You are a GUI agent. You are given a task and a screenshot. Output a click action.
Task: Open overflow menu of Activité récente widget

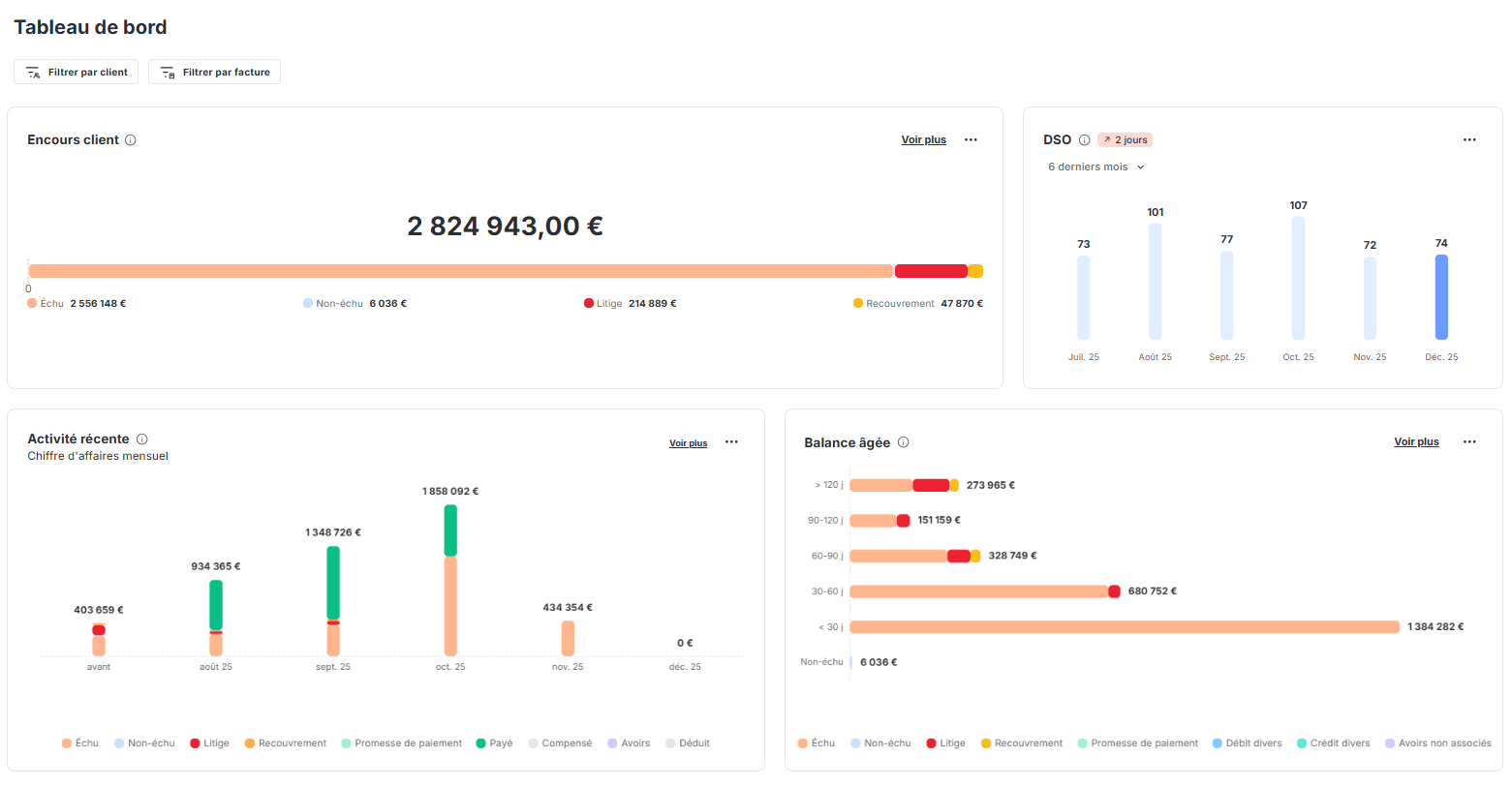click(731, 441)
